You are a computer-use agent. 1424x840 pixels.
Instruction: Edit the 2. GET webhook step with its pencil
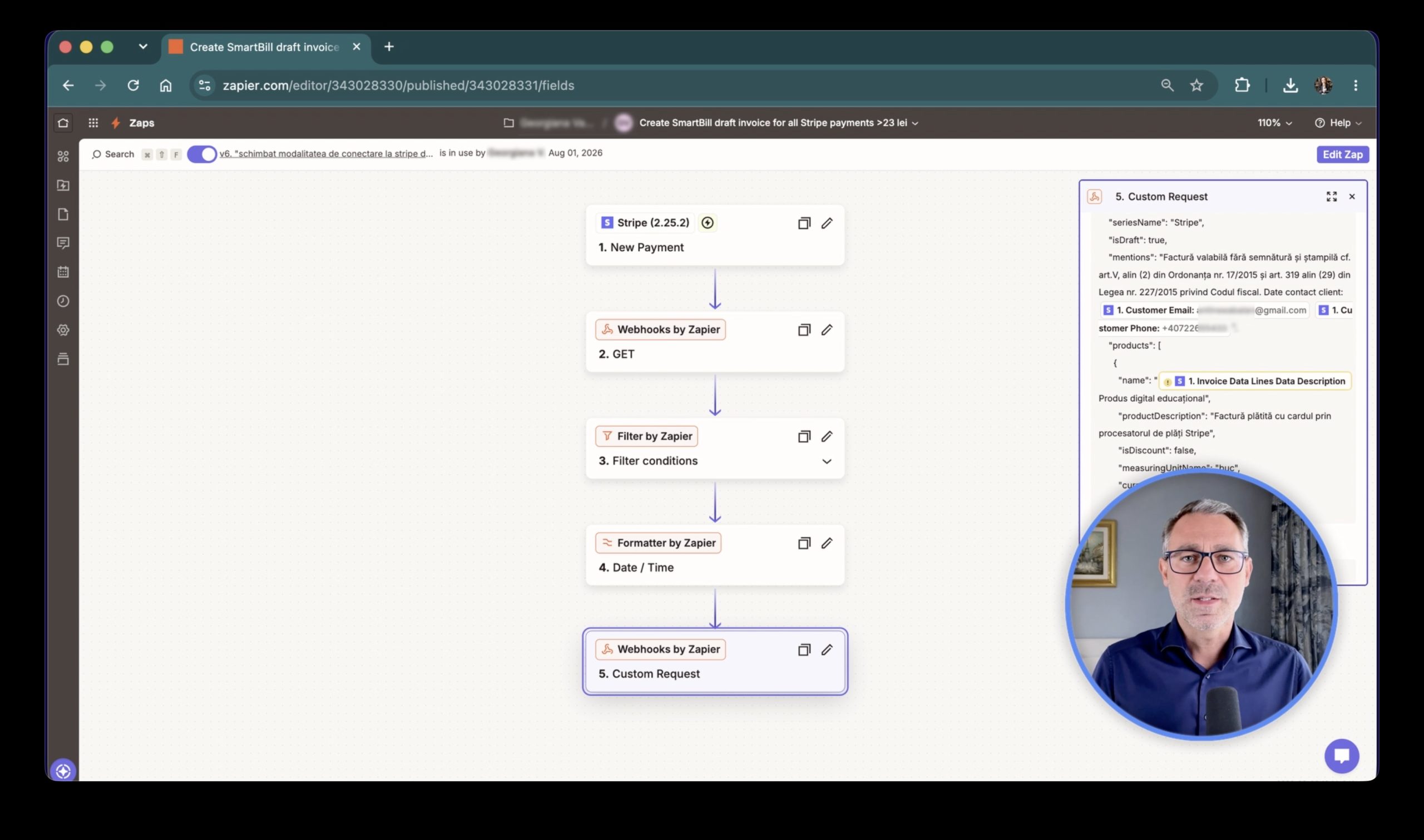point(827,330)
